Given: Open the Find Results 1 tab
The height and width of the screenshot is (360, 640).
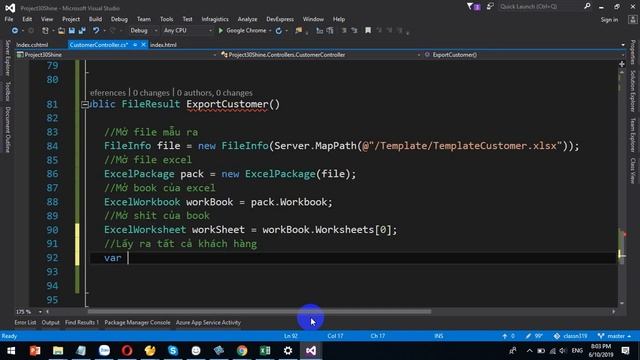Looking at the screenshot, I should click(x=82, y=322).
